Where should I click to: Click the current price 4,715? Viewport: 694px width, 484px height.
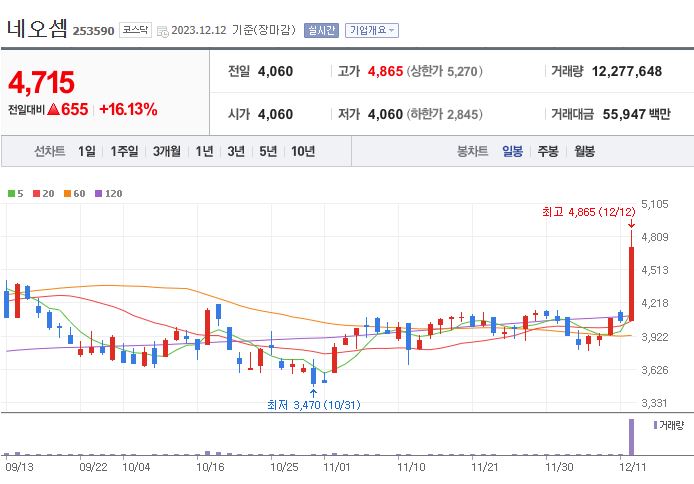click(42, 83)
